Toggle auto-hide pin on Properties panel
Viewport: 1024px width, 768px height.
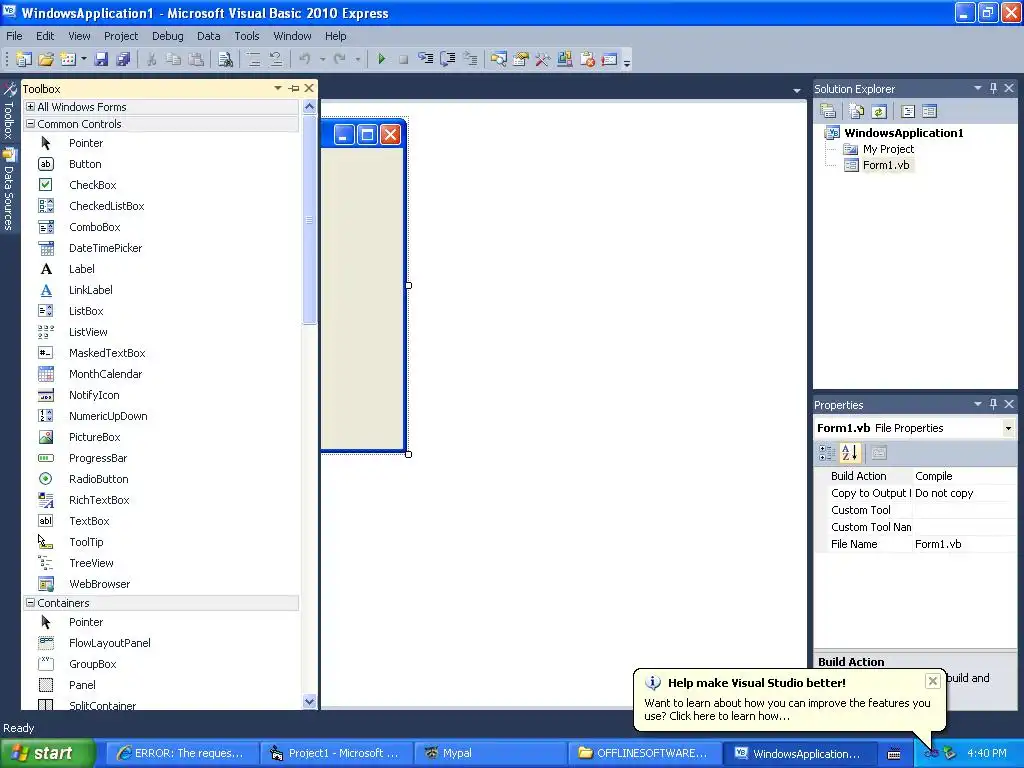pos(993,404)
